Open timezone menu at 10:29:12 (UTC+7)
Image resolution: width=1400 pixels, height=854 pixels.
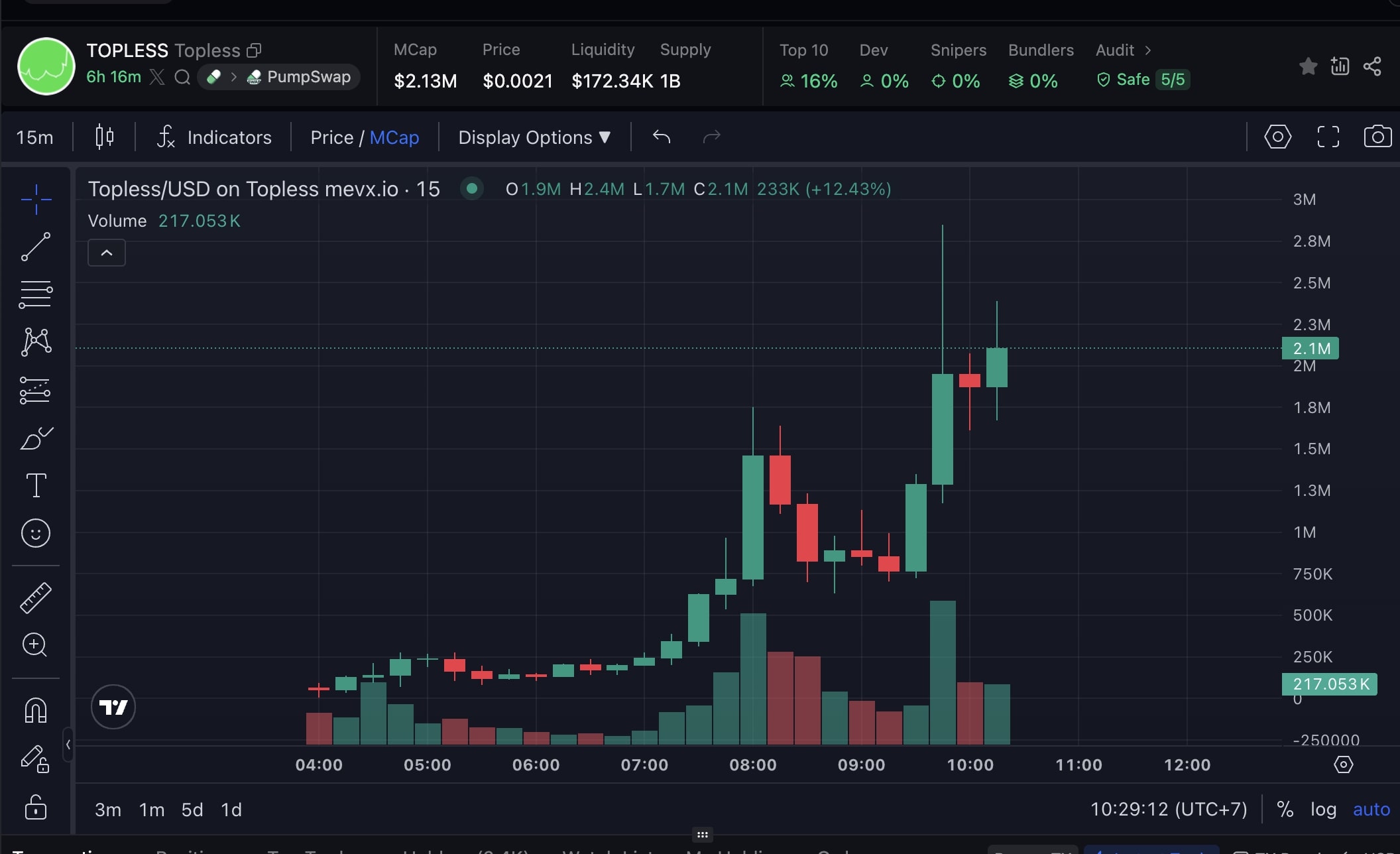(1169, 809)
